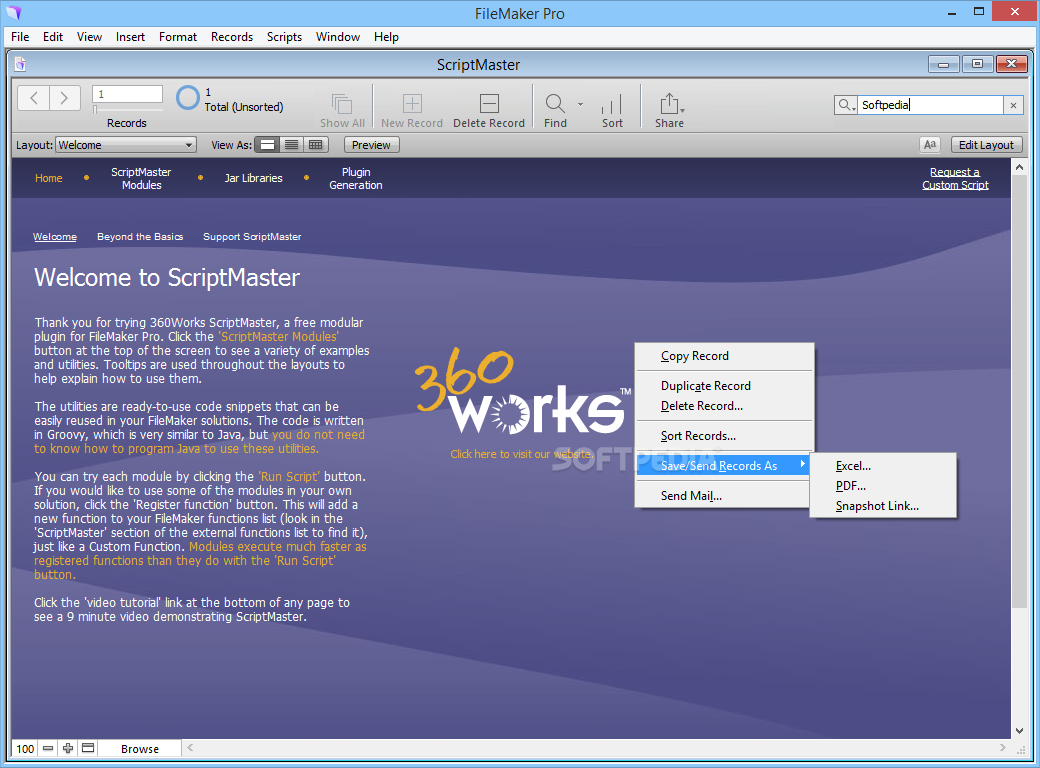Click the FileMaker Pro app icon
This screenshot has width=1040, height=768.
click(13, 13)
